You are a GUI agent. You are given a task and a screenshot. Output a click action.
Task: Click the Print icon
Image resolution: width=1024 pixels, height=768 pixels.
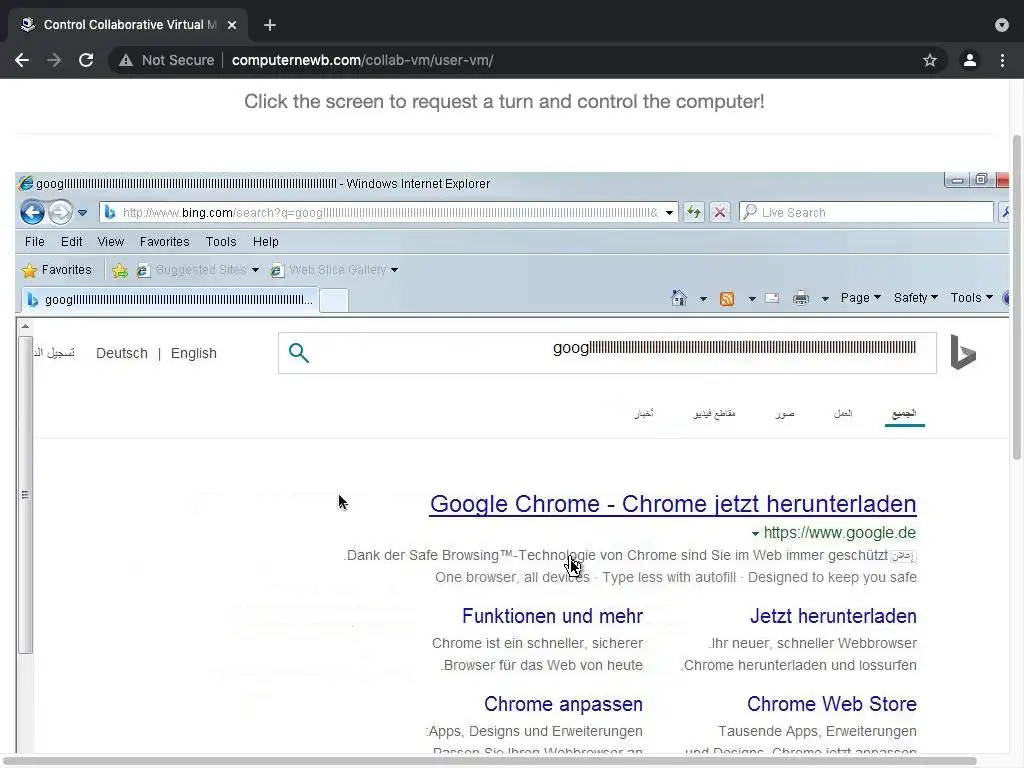click(x=801, y=298)
